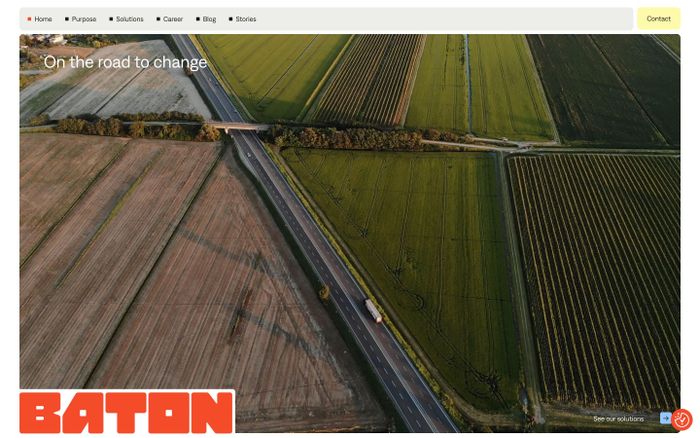Click the square marker beside Solutions
Viewport: 700px width, 438px height.
click(111, 19)
